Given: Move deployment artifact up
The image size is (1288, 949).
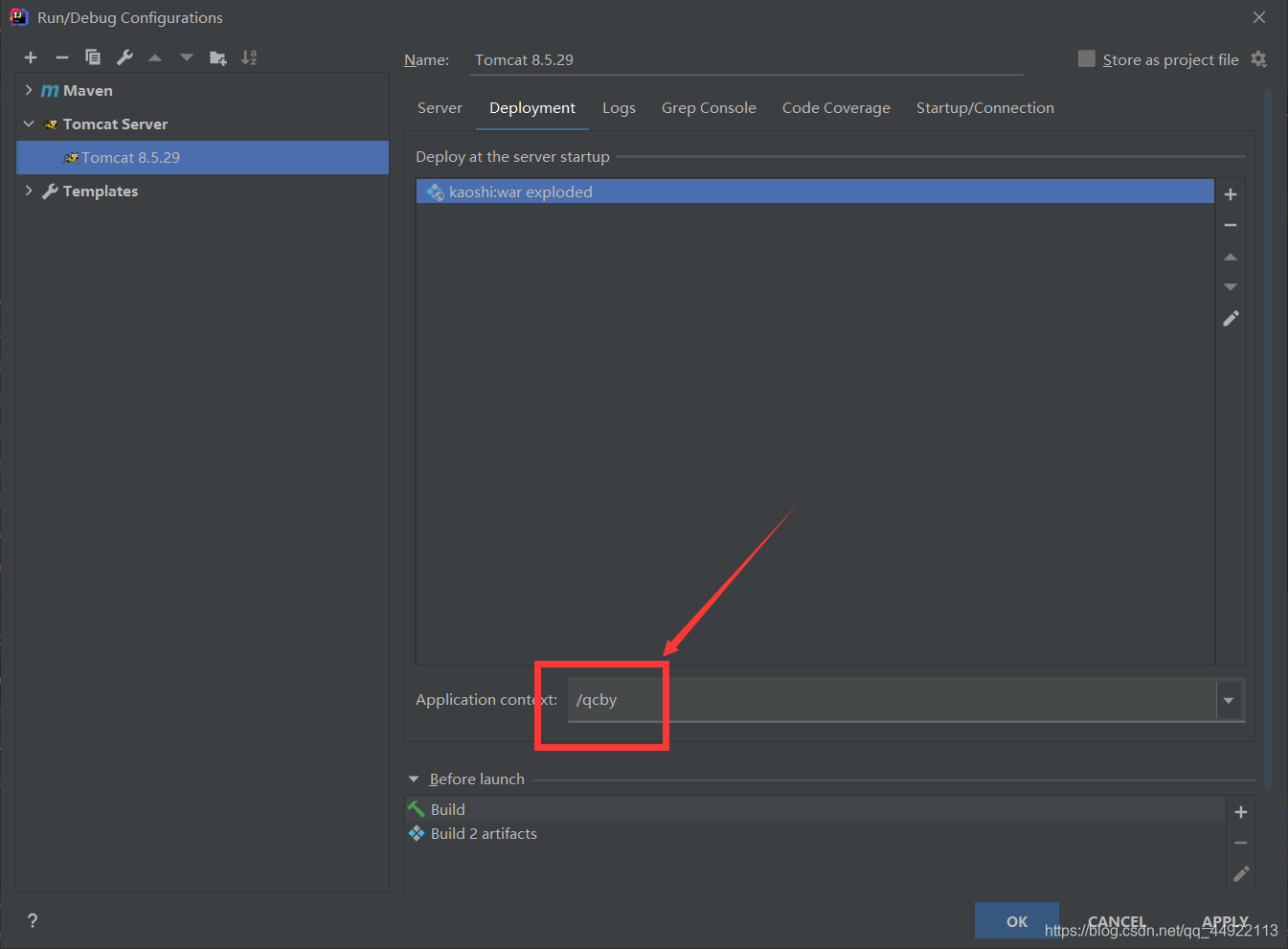Looking at the screenshot, I should tap(1231, 257).
